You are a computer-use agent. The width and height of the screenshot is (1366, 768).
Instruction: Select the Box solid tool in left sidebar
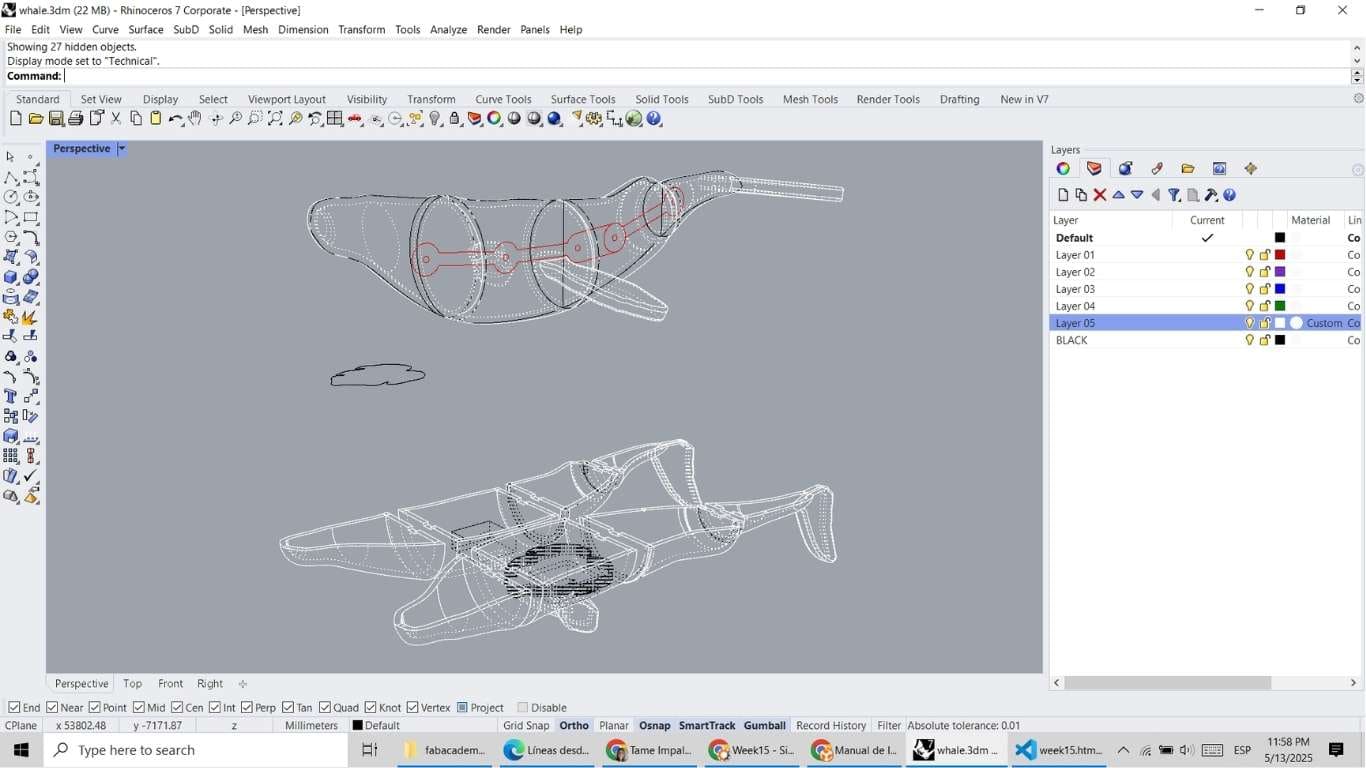point(11,277)
